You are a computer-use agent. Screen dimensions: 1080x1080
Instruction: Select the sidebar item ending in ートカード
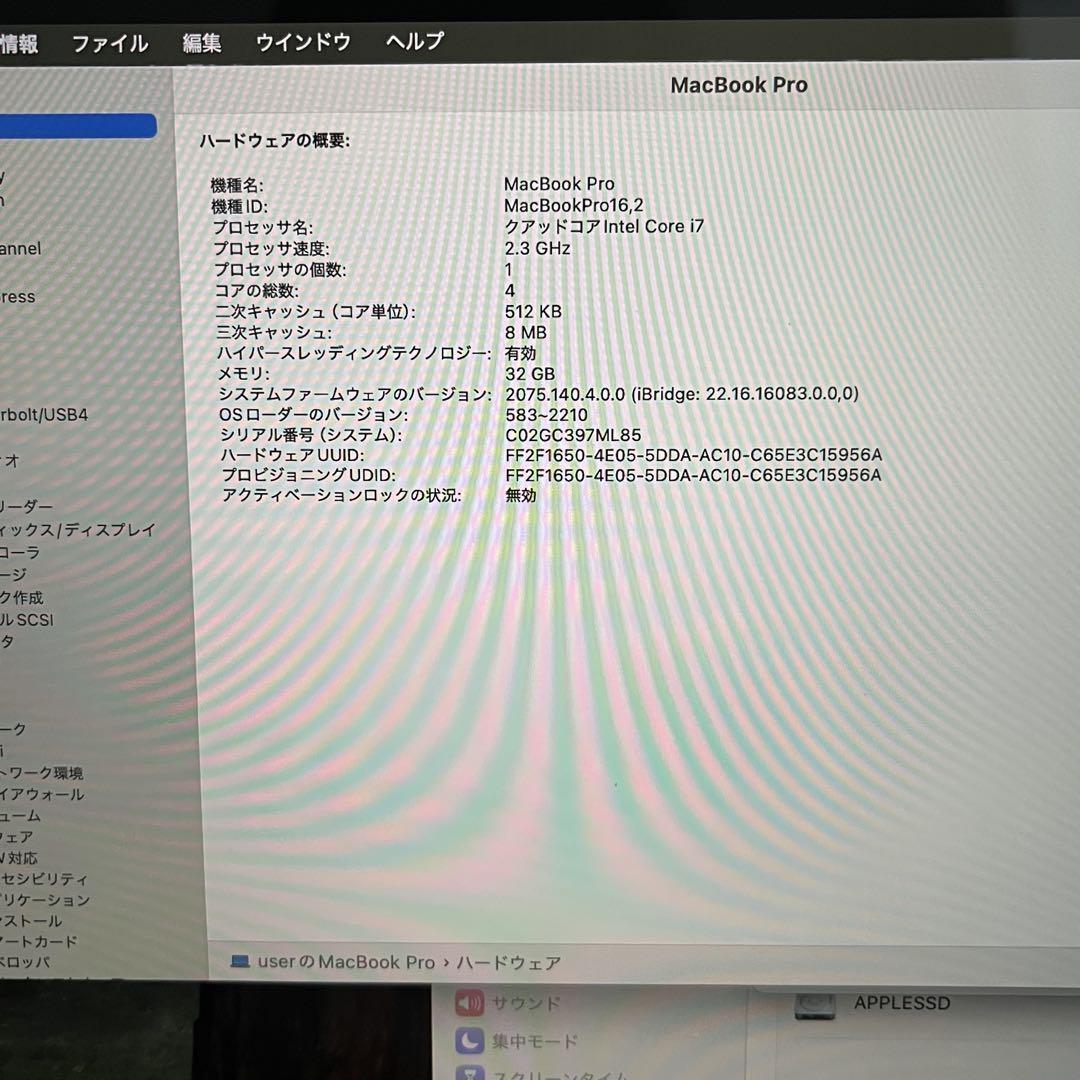39,942
